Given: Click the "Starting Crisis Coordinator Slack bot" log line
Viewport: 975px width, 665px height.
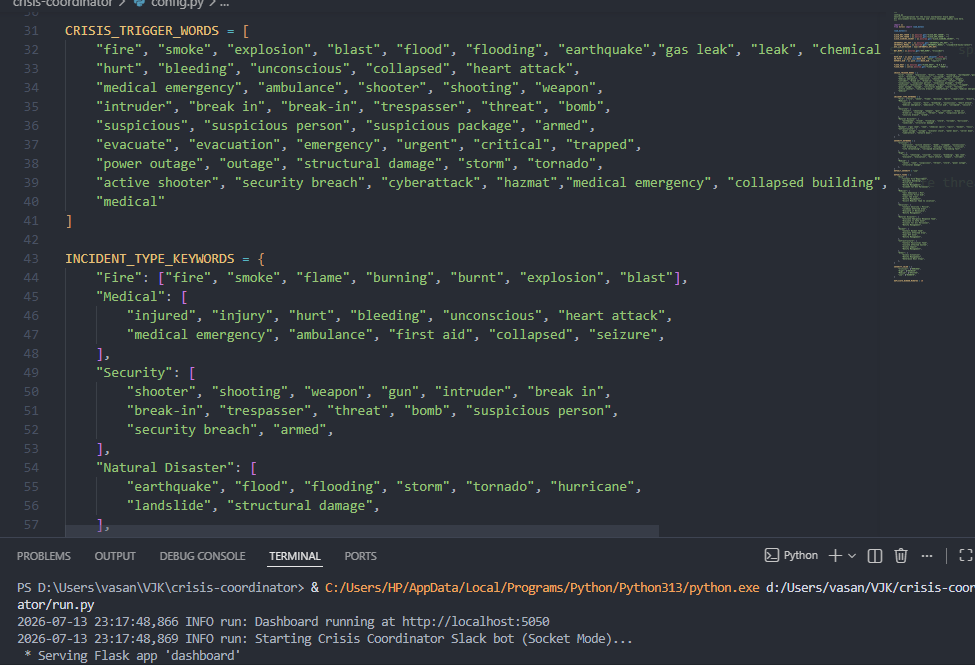Looking at the screenshot, I should pyautogui.click(x=324, y=639).
